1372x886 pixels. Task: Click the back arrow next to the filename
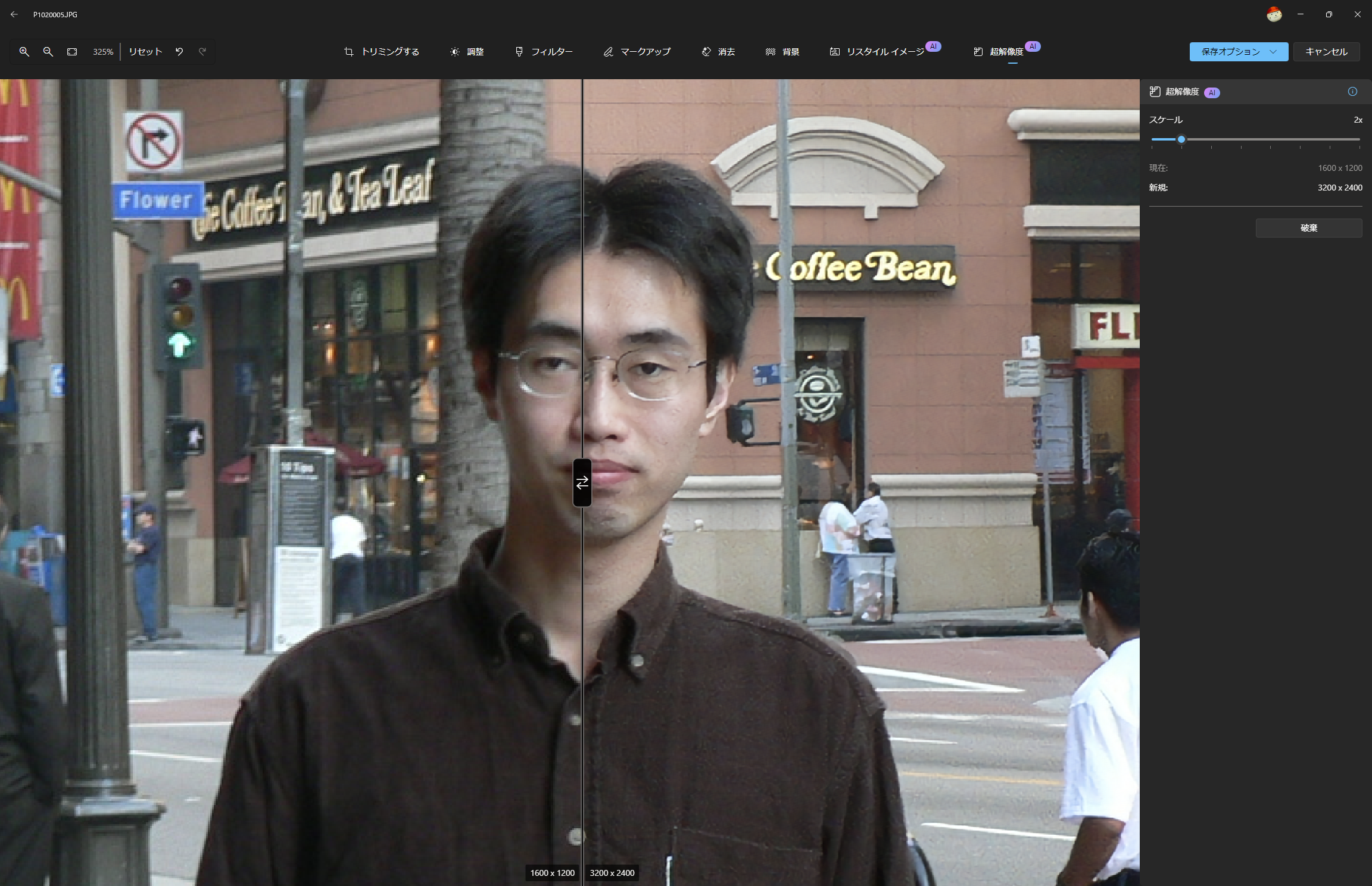tap(14, 14)
